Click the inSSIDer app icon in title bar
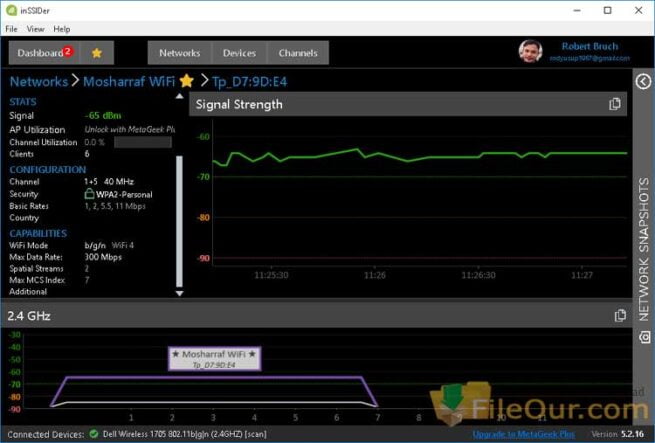Image resolution: width=655 pixels, height=443 pixels. (11, 10)
